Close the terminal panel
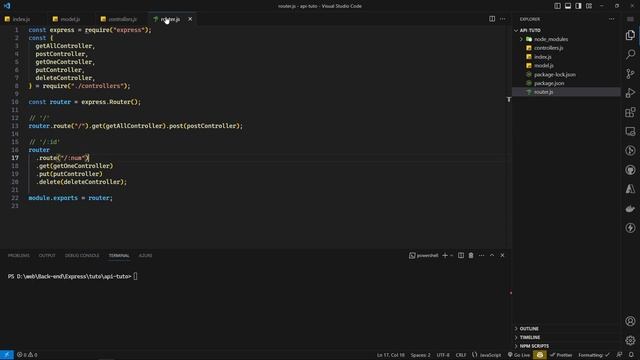The width and height of the screenshot is (640, 360). (502, 256)
